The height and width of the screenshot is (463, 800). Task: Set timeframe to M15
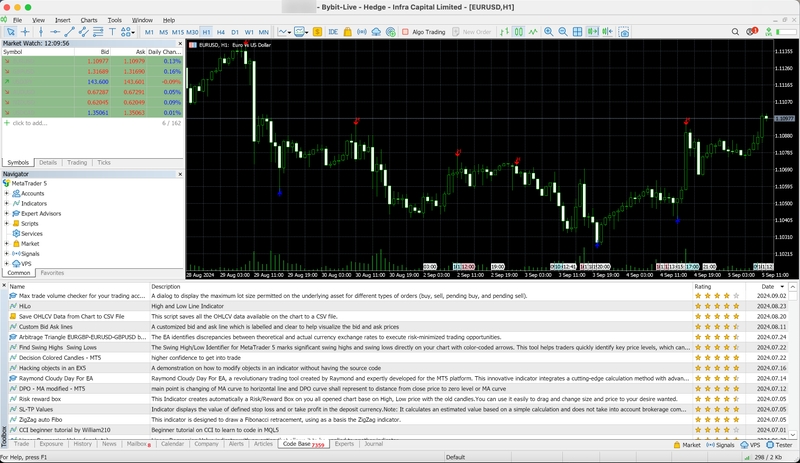click(178, 32)
